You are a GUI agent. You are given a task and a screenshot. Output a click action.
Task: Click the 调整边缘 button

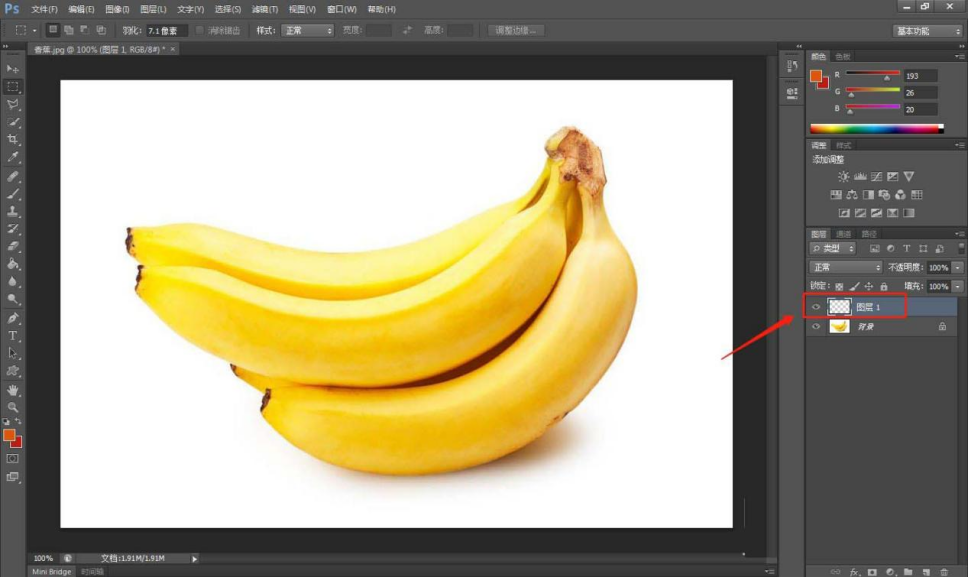click(x=517, y=31)
